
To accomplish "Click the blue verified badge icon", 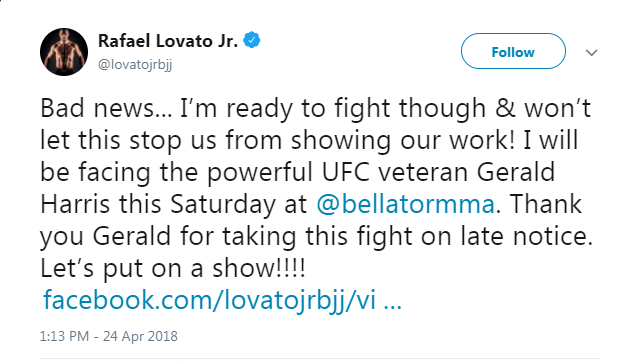I will tap(252, 40).
